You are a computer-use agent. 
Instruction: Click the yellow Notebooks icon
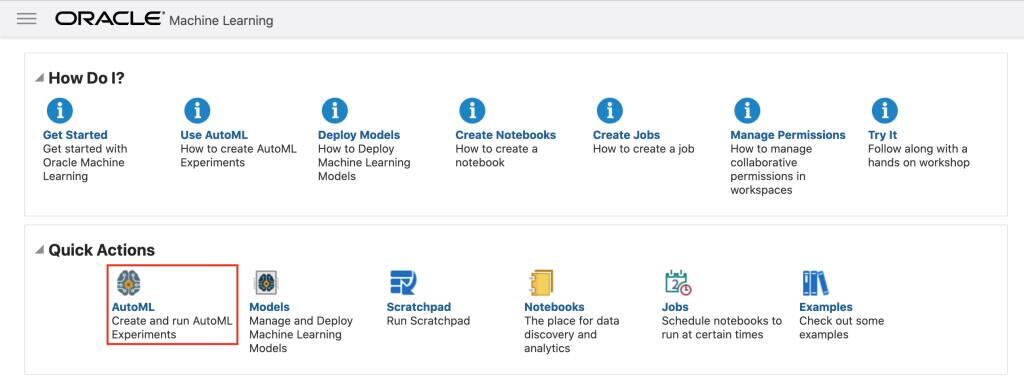click(x=541, y=283)
